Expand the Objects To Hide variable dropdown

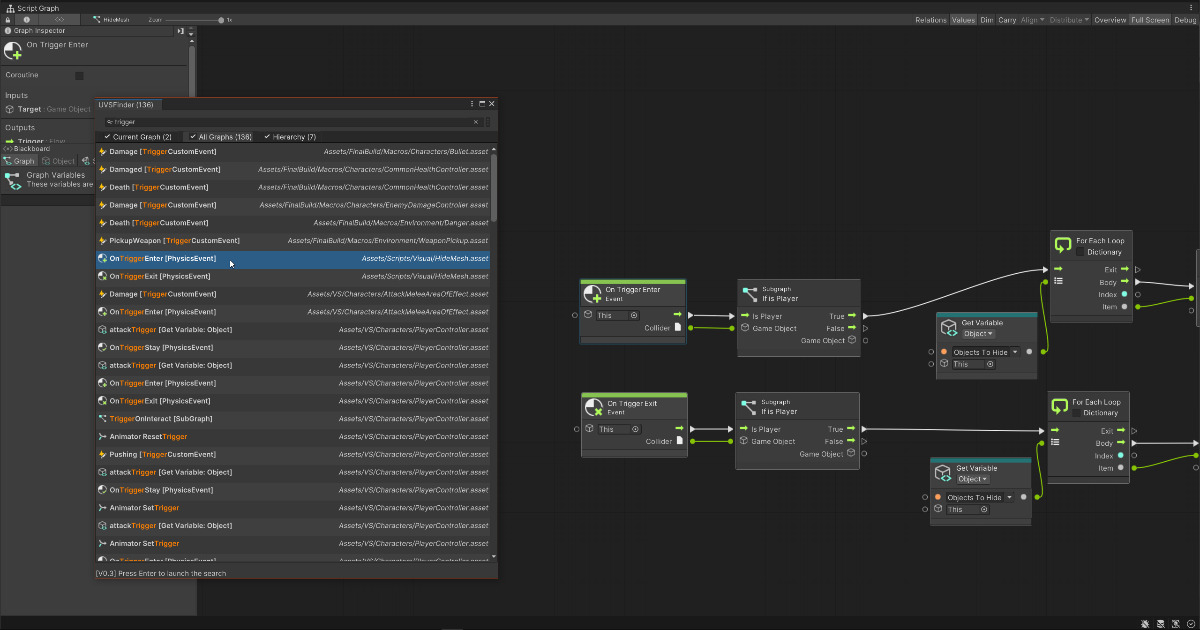coord(1015,352)
